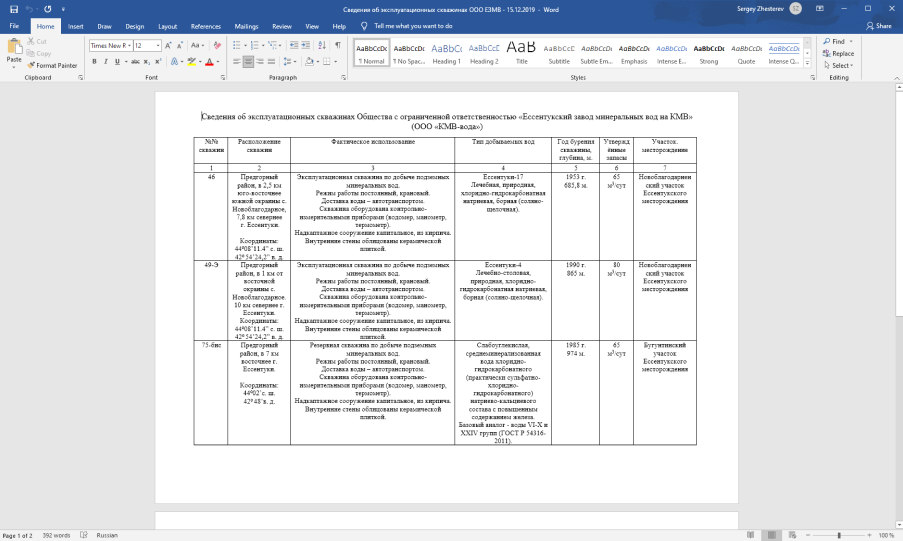Toggle center alignment
Image resolution: width=903 pixels, height=541 pixels.
coord(248,62)
